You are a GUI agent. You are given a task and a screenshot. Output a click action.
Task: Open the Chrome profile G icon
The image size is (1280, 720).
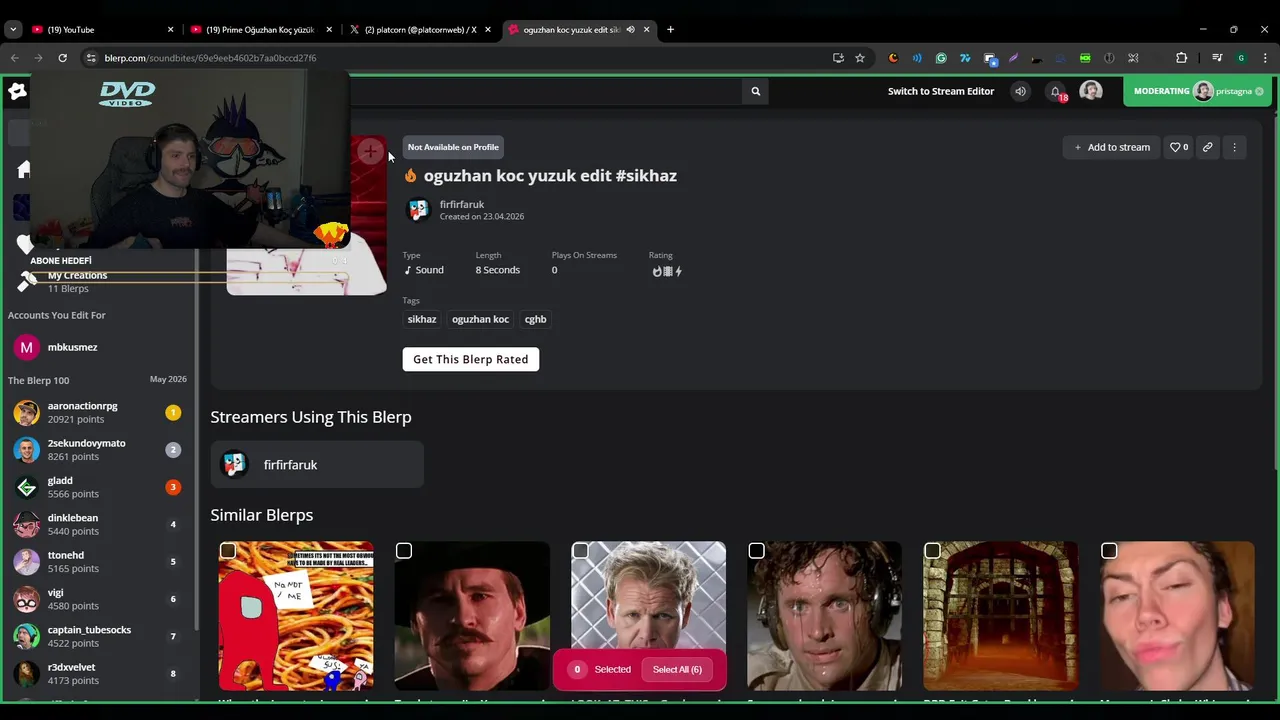(1241, 58)
